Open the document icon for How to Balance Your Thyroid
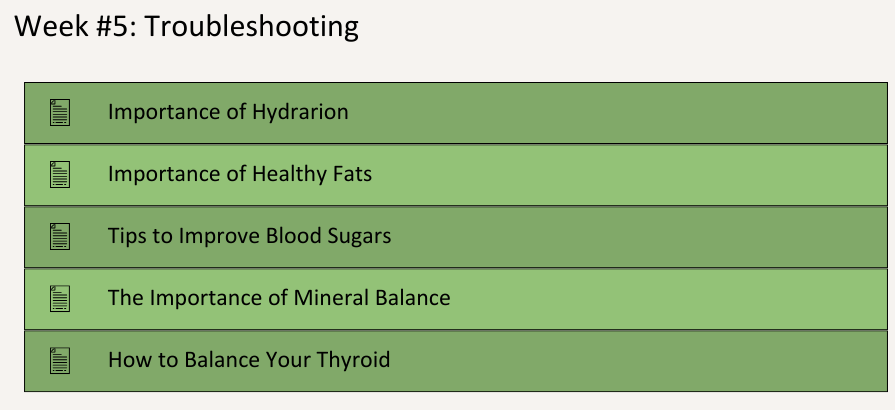The height and width of the screenshot is (410, 895). coord(60,360)
